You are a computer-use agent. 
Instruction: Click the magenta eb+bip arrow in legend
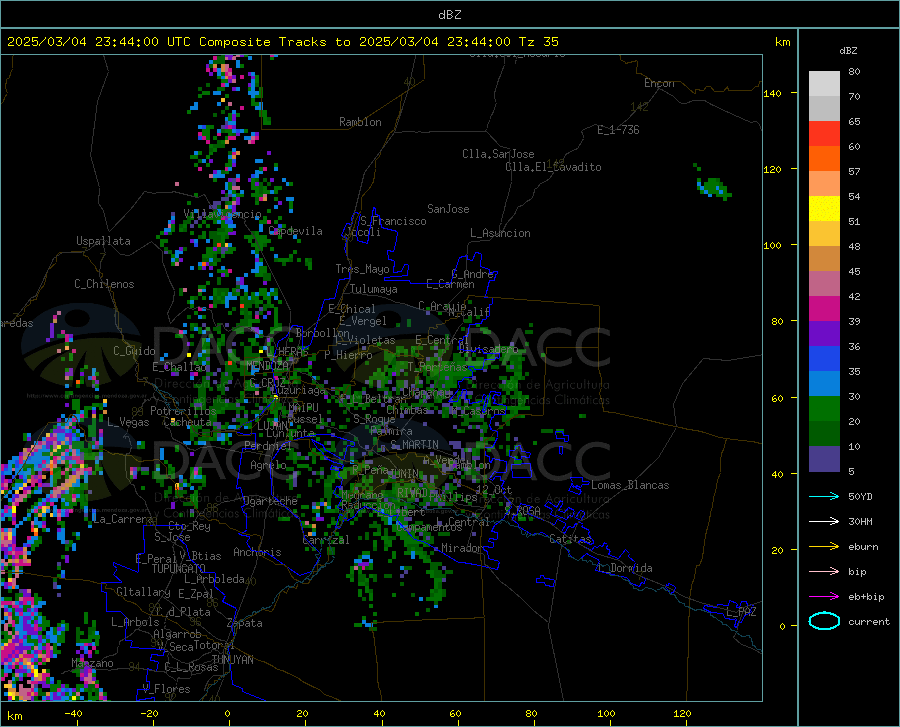click(x=824, y=597)
